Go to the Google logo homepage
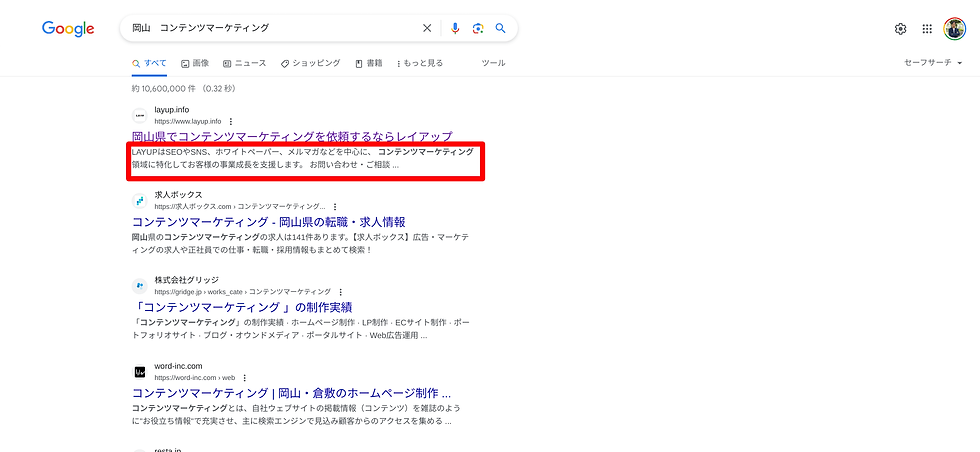980x452 pixels. point(68,29)
